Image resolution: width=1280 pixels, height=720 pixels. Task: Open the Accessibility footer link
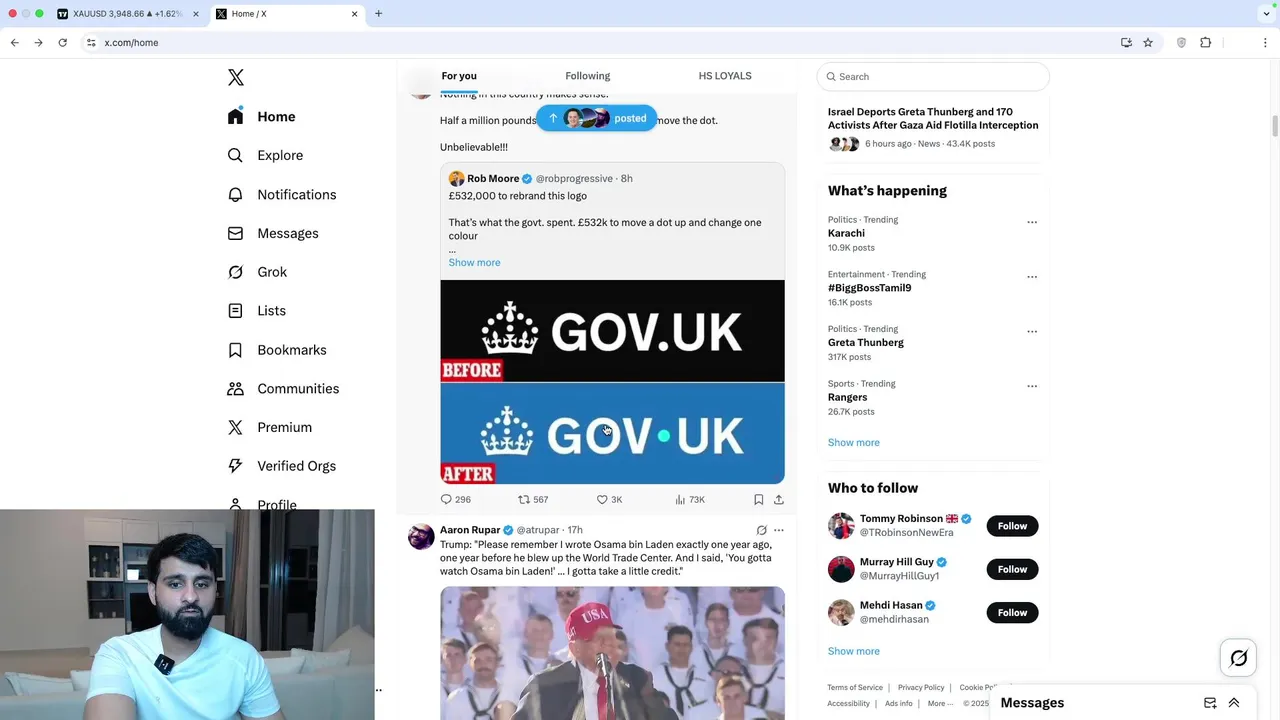coord(848,704)
